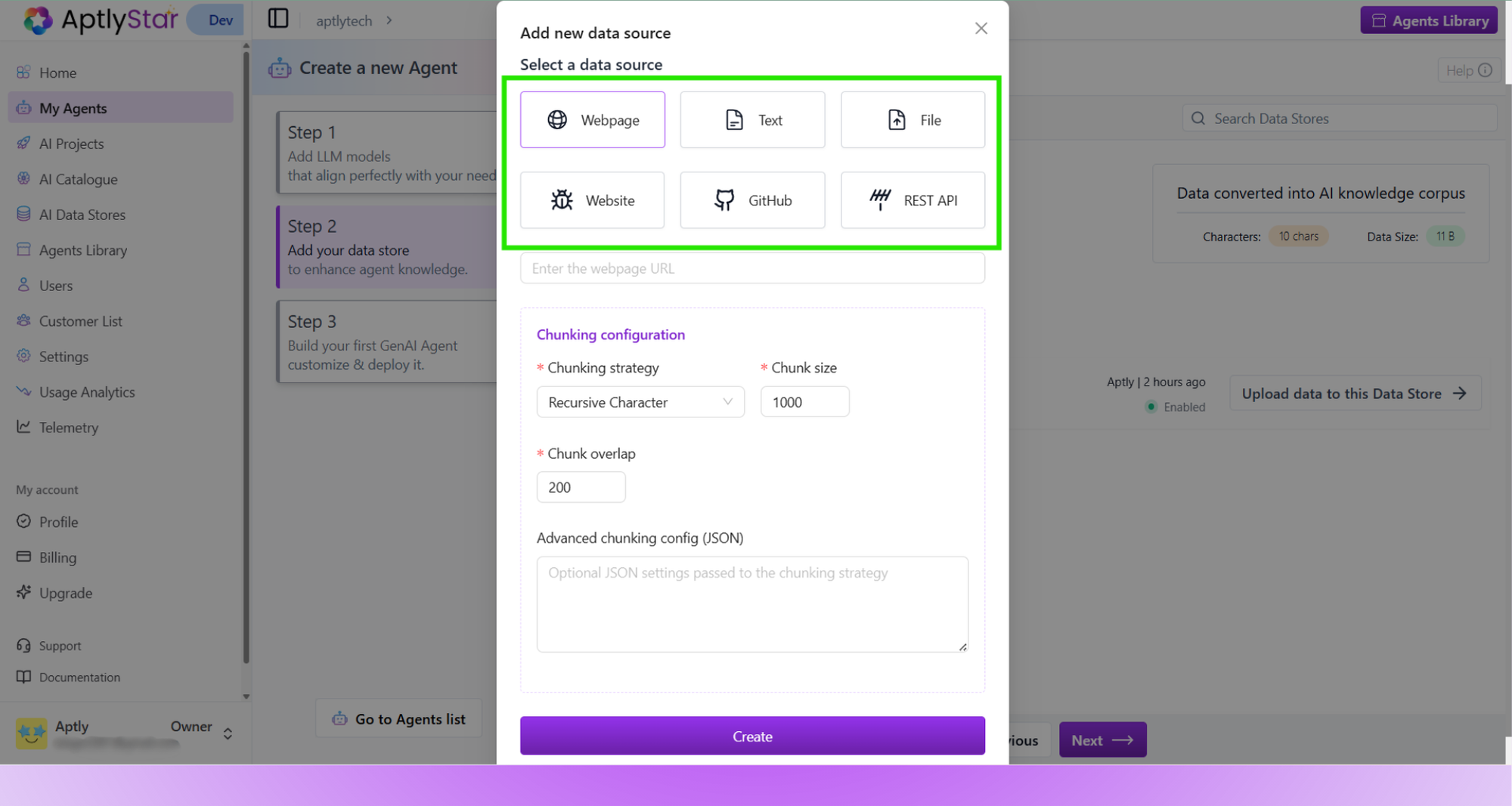Select GitHub as data source
The height and width of the screenshot is (806, 1512).
tap(751, 200)
